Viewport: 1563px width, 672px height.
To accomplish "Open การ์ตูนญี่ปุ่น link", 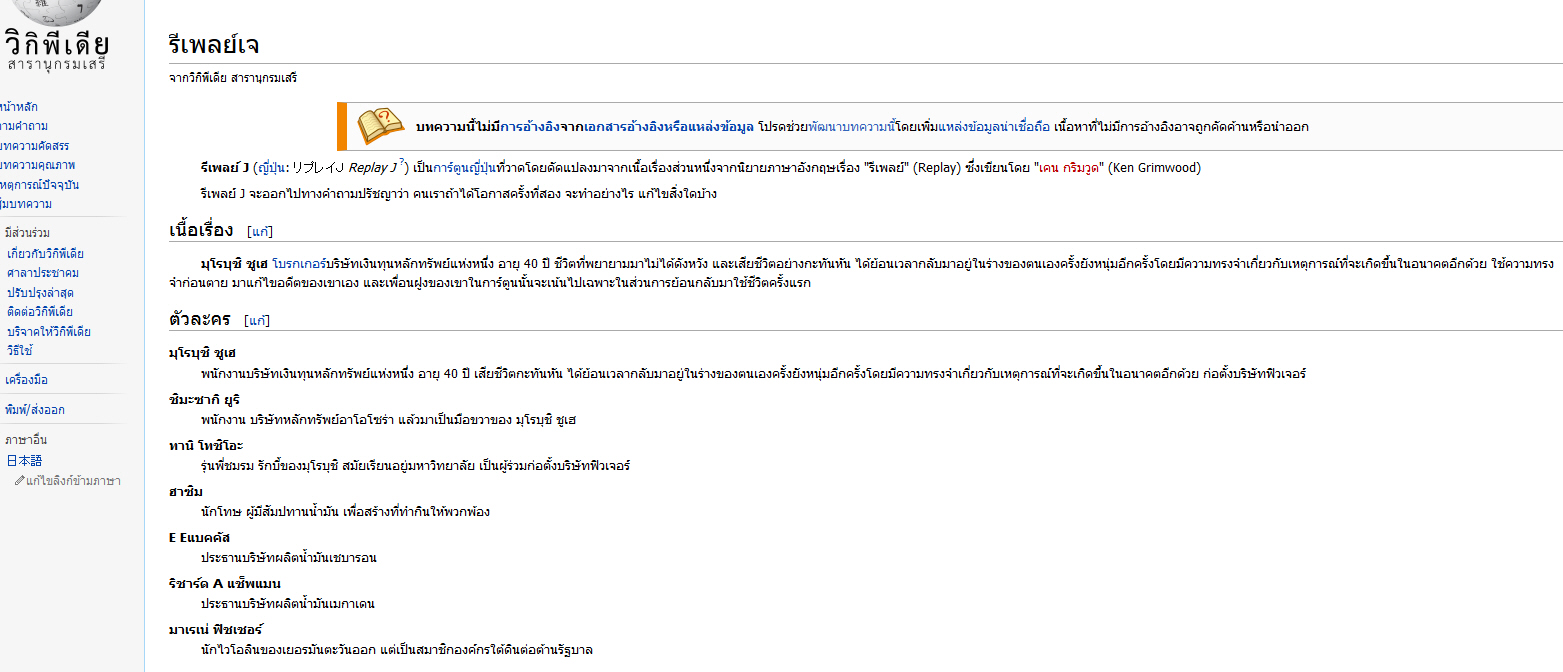I will coord(465,168).
